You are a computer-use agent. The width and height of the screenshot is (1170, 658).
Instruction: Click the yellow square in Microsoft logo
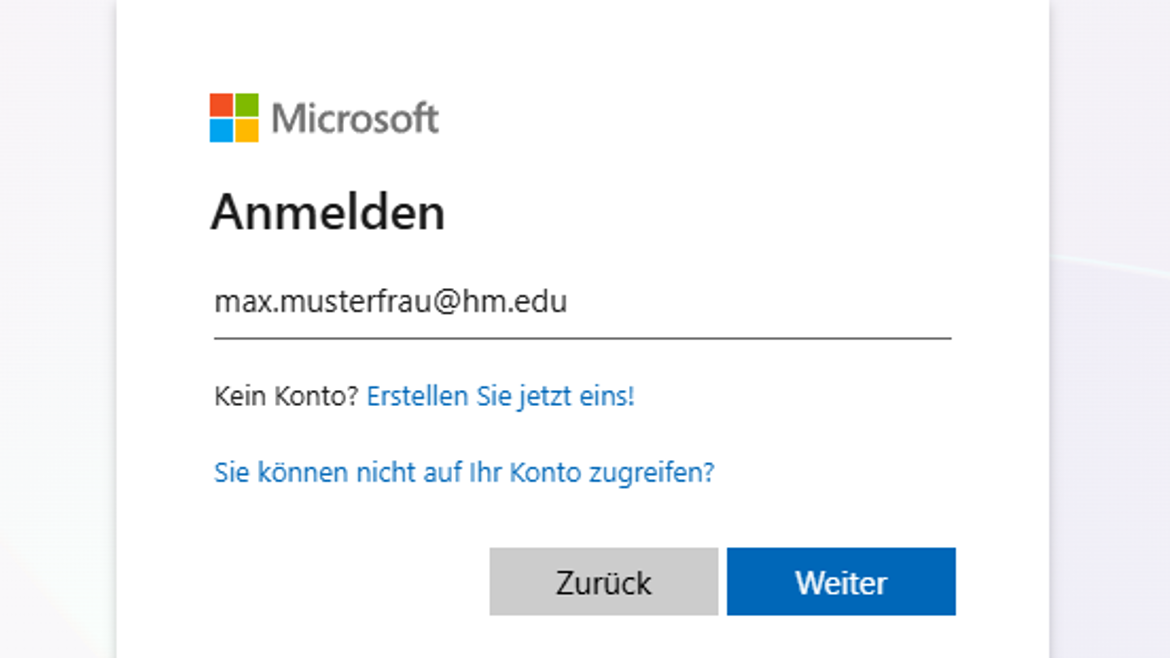pos(247,131)
